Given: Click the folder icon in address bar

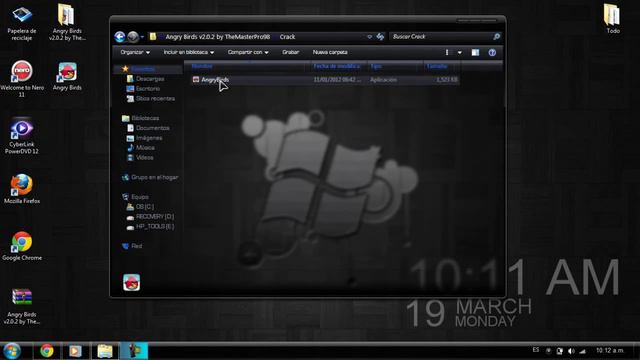Looking at the screenshot, I should 153,37.
